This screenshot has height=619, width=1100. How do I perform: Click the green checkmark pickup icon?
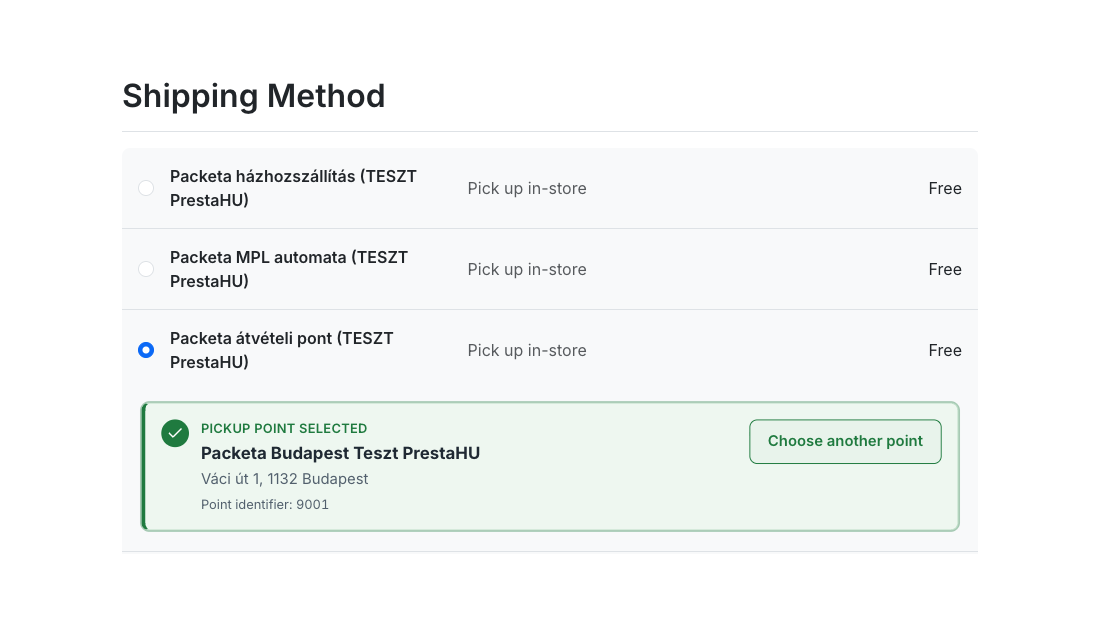pyautogui.click(x=175, y=433)
